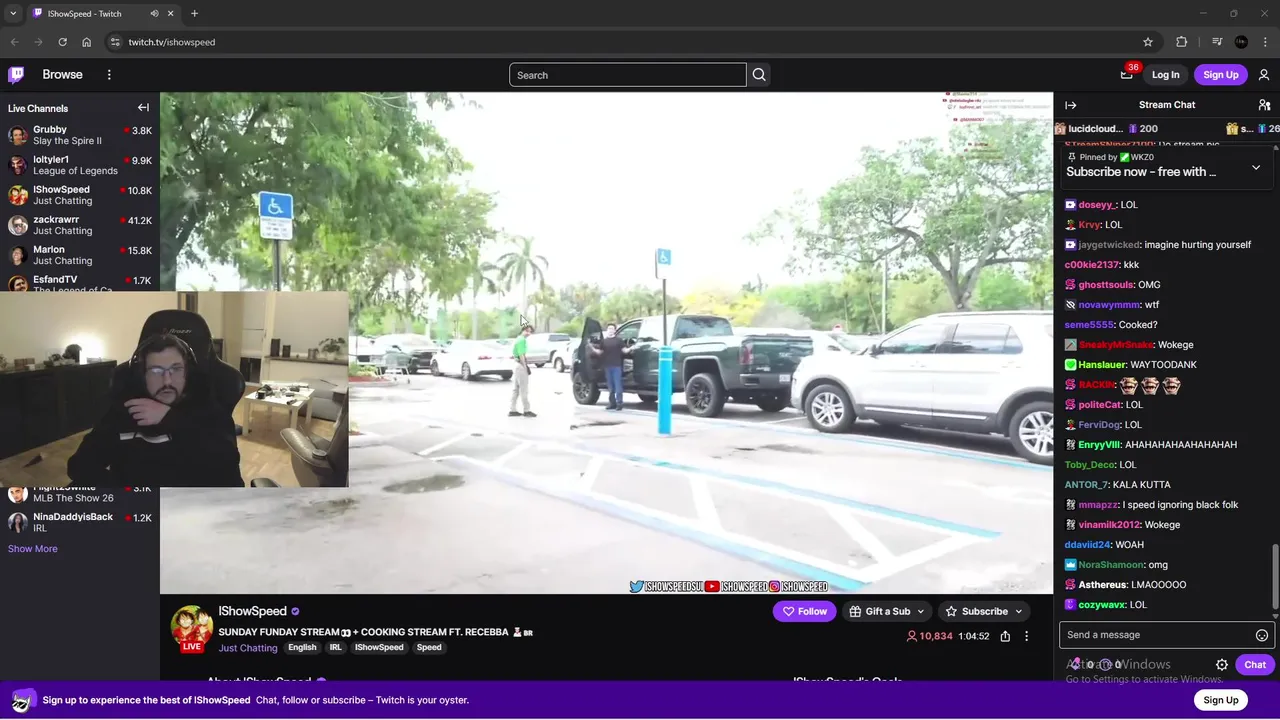The height and width of the screenshot is (720, 1280).
Task: Open zackrawrr channel in sidebar
Action: [x=80, y=225]
